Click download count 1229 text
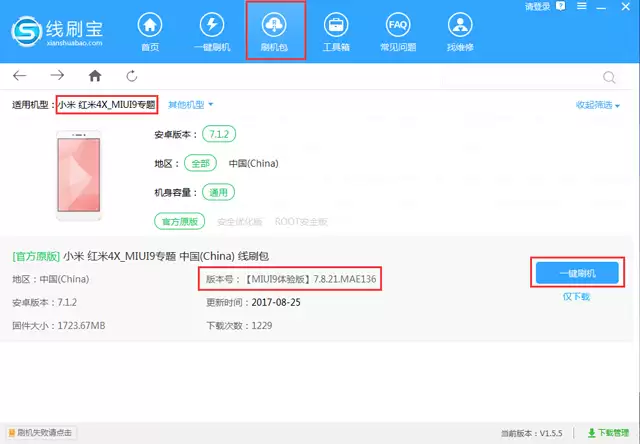640x444 pixels. tap(262, 326)
